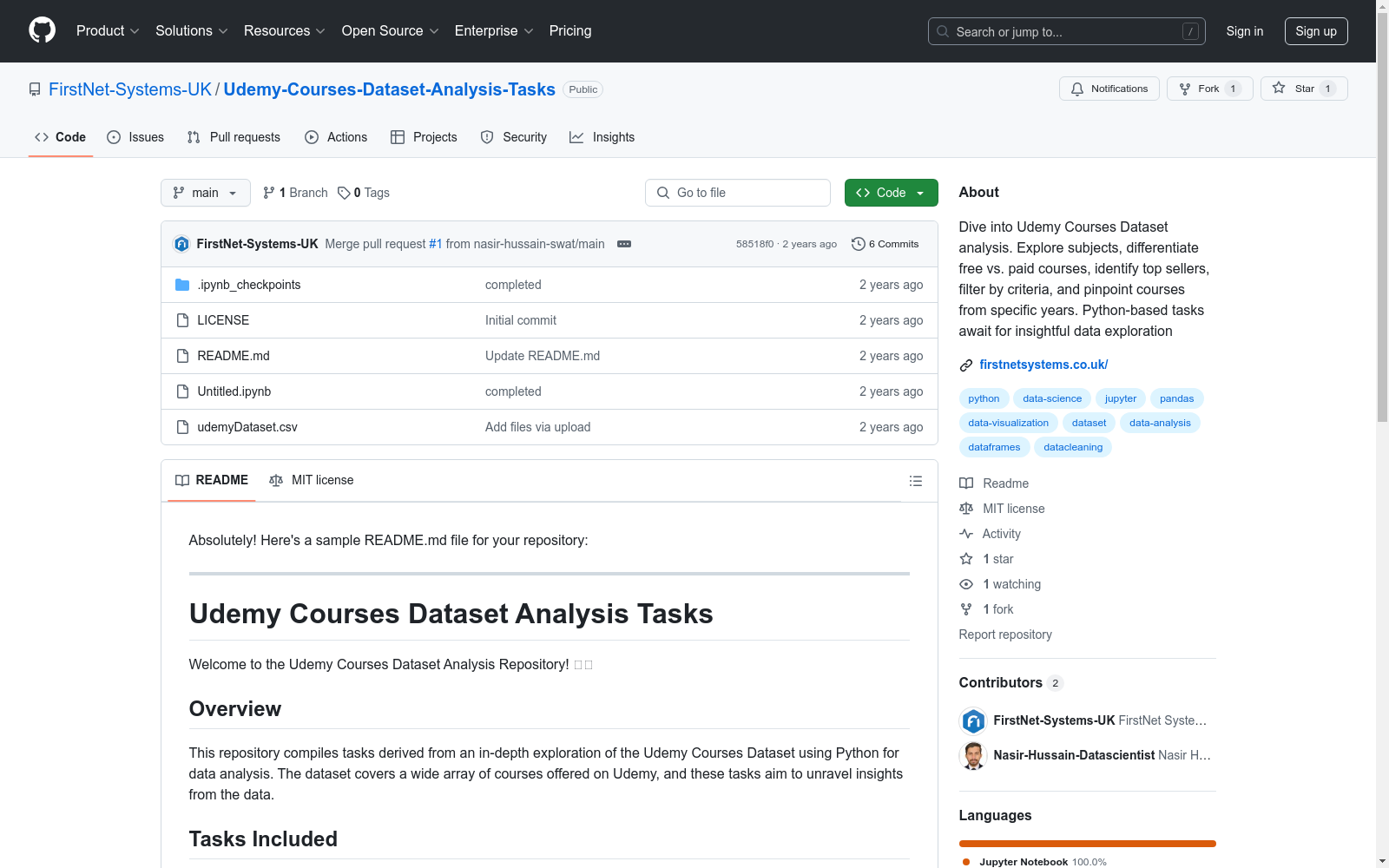Click the orange Jupyter Notebook language bar
Viewport: 1389px width, 868px height.
pyautogui.click(x=1087, y=843)
